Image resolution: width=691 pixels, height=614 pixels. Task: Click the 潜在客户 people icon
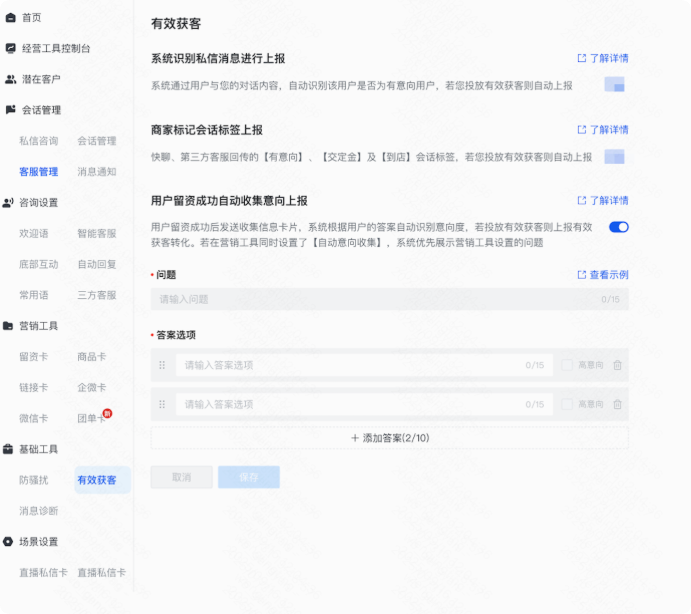(x=11, y=79)
